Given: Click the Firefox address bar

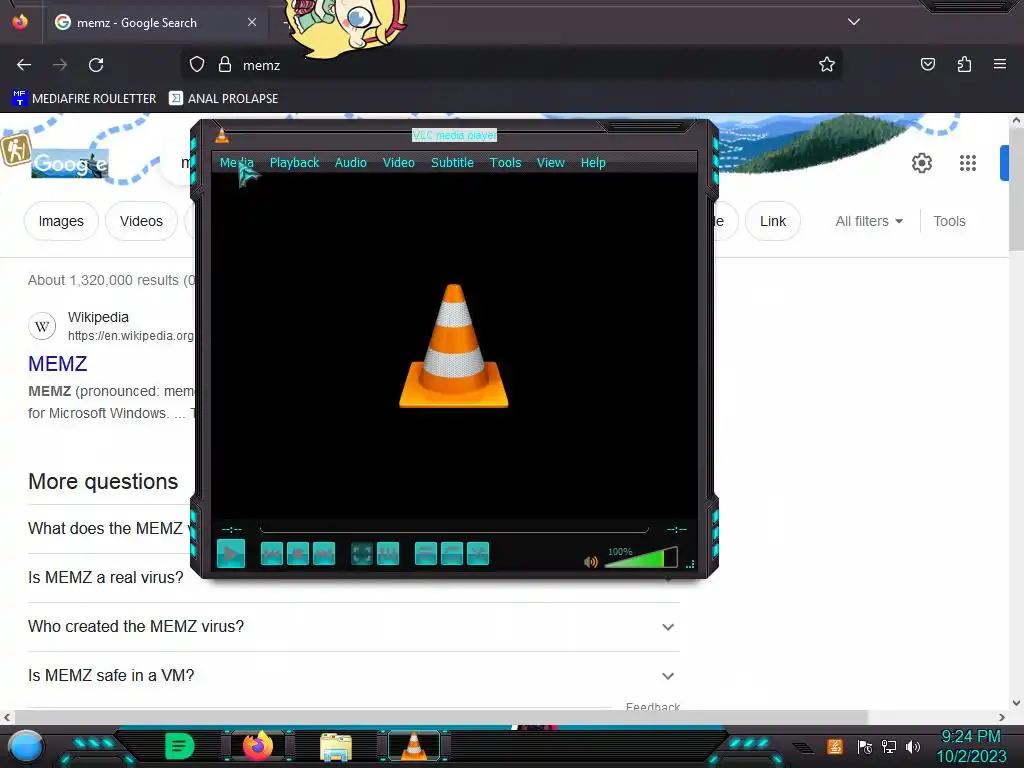Looking at the screenshot, I should pyautogui.click(x=511, y=65).
